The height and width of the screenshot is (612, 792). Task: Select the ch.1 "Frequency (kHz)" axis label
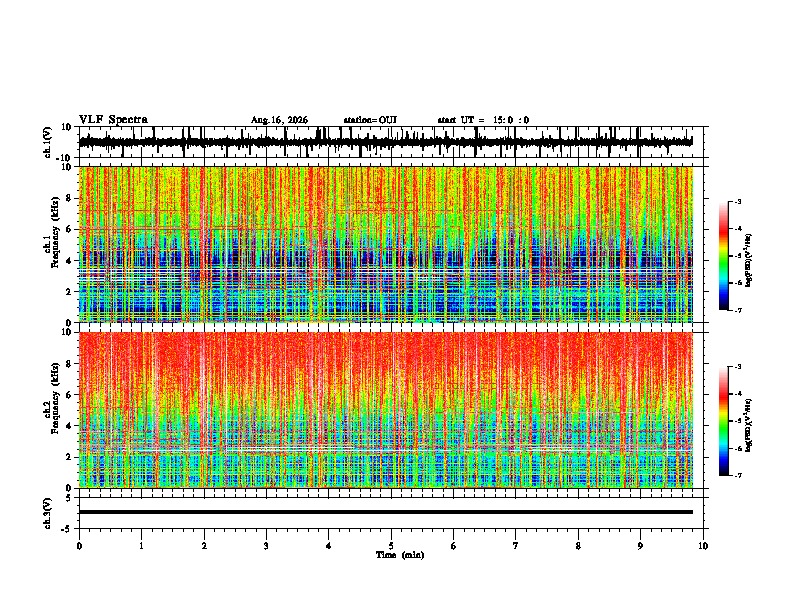(x=55, y=232)
